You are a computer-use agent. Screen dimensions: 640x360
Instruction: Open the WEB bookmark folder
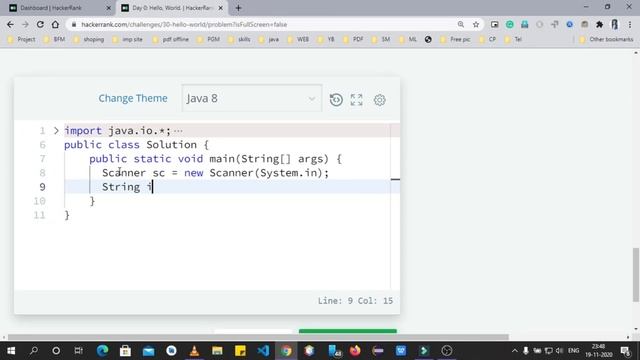tap(298, 39)
